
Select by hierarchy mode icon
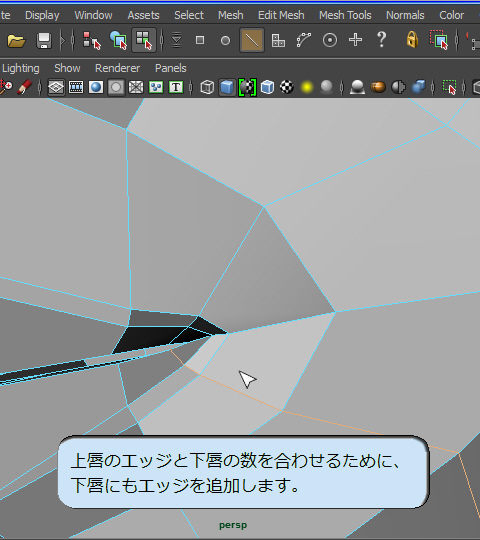[92, 41]
